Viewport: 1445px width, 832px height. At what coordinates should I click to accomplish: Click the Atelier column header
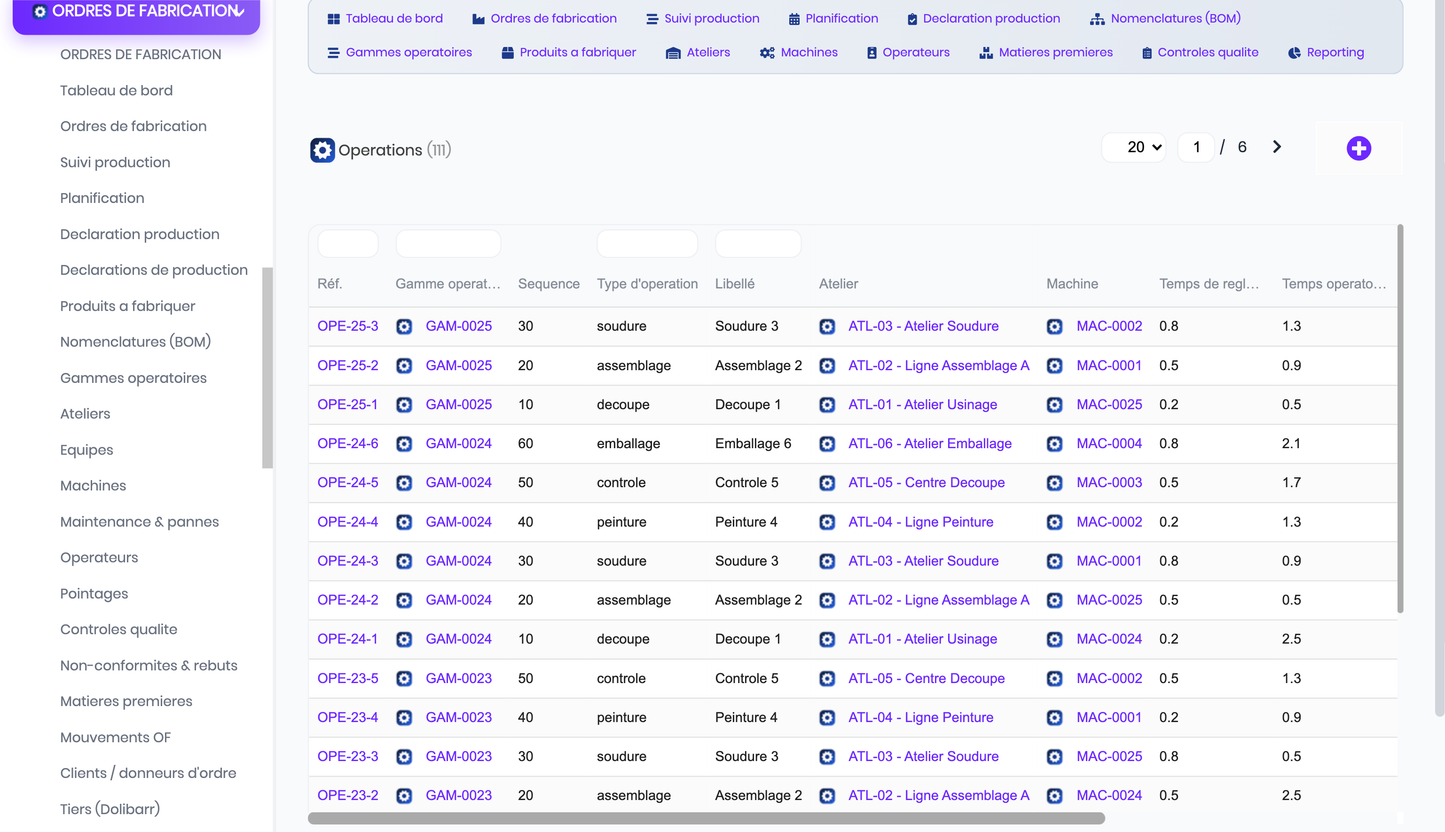[838, 284]
